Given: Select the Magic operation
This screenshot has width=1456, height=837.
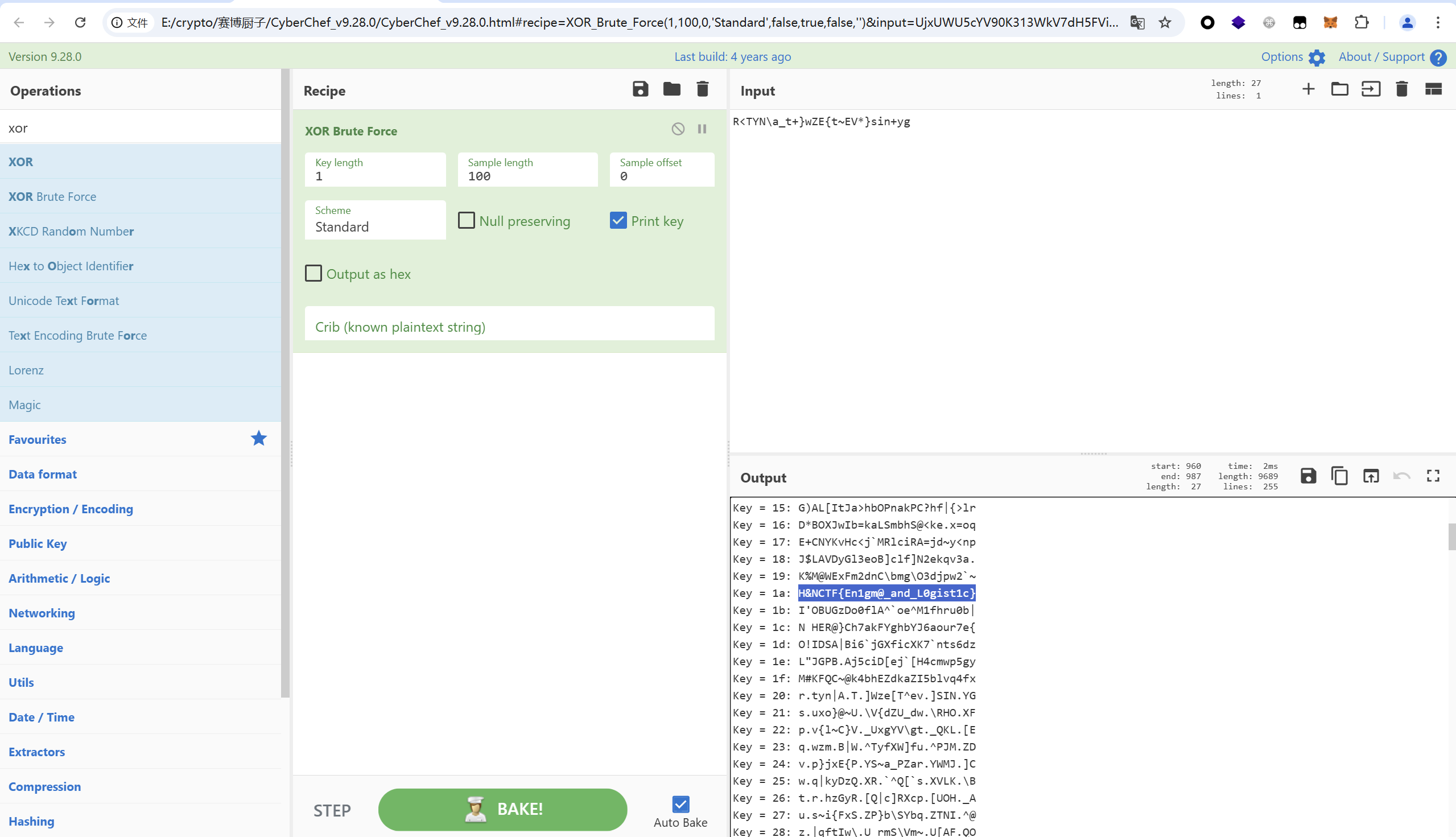Looking at the screenshot, I should (x=141, y=405).
